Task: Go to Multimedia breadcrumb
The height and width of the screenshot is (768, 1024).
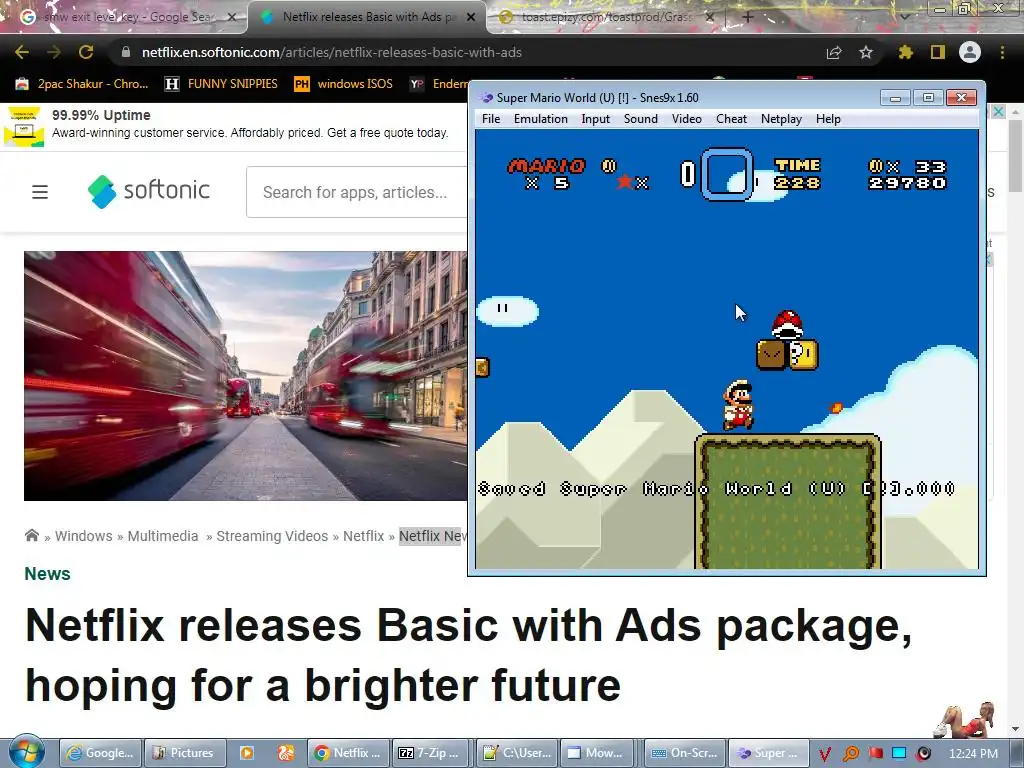Action: tap(163, 536)
